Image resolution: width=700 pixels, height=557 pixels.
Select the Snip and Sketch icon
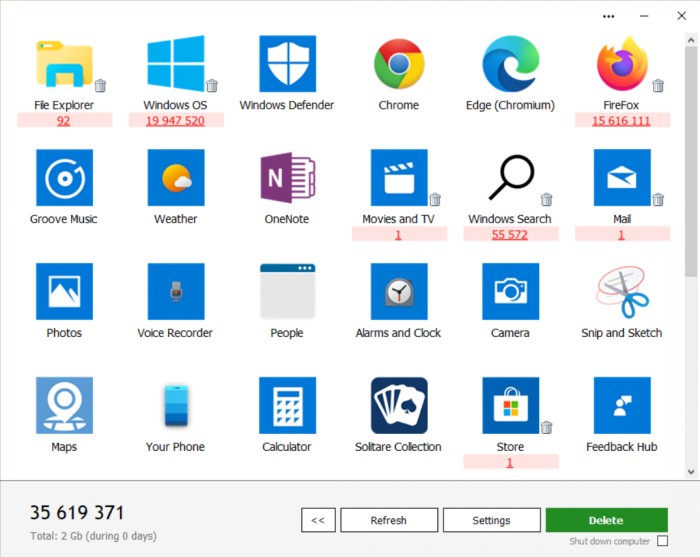pos(622,291)
